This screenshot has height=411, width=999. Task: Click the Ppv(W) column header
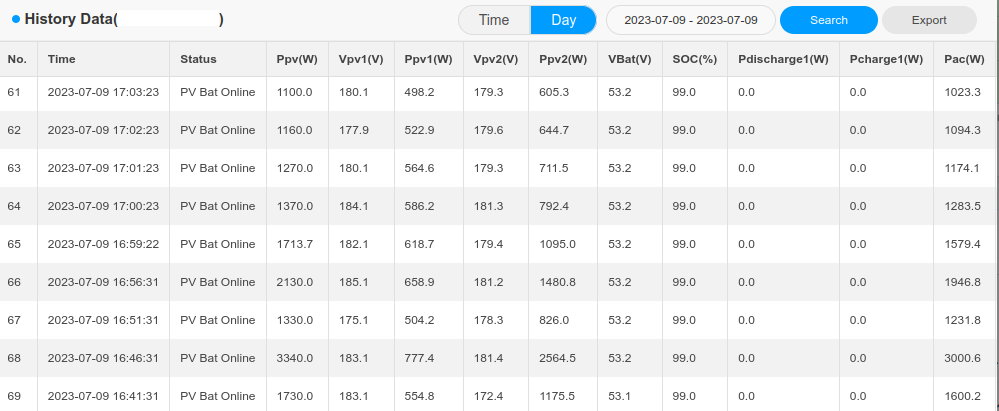(297, 60)
